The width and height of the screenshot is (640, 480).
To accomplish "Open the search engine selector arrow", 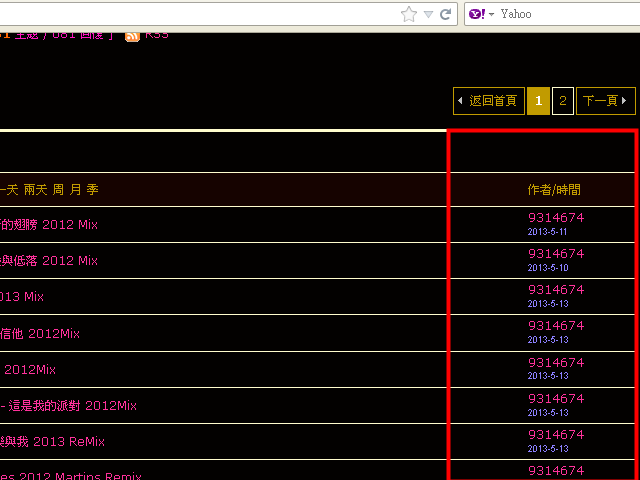I will [x=491, y=14].
